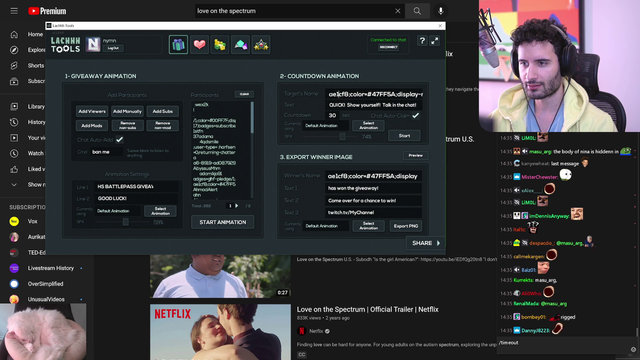Select Animation for export winner image
Image resolution: width=640 pixels, height=360 pixels.
368,226
